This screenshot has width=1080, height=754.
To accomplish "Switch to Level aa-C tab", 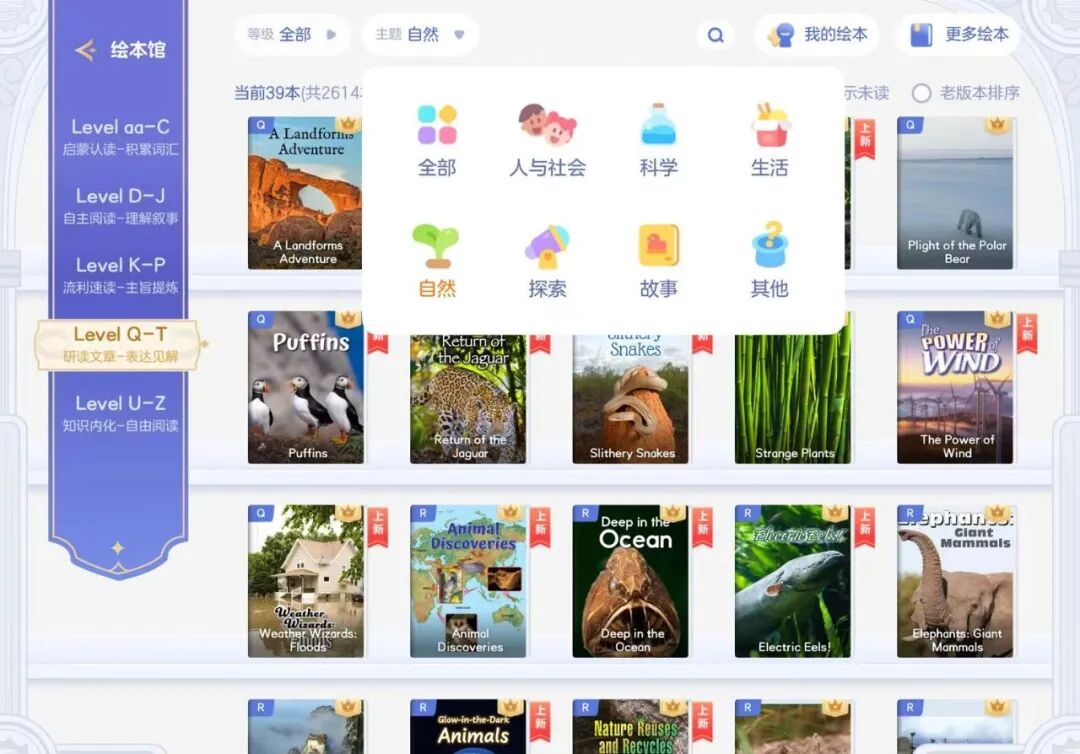I will (x=120, y=137).
